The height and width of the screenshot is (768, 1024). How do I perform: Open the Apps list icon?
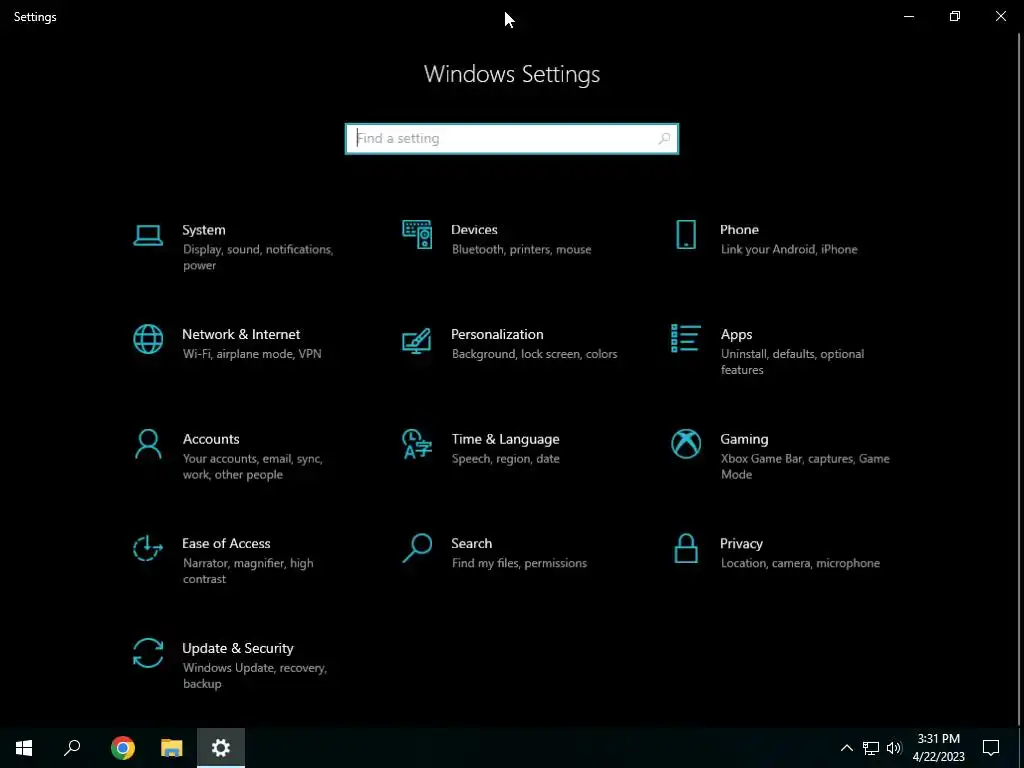[x=686, y=338]
